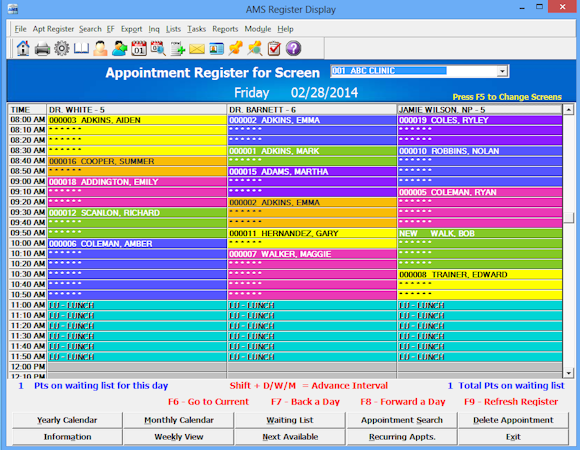580x450 pixels.
Task: Click the Next Available button
Action: (x=290, y=437)
